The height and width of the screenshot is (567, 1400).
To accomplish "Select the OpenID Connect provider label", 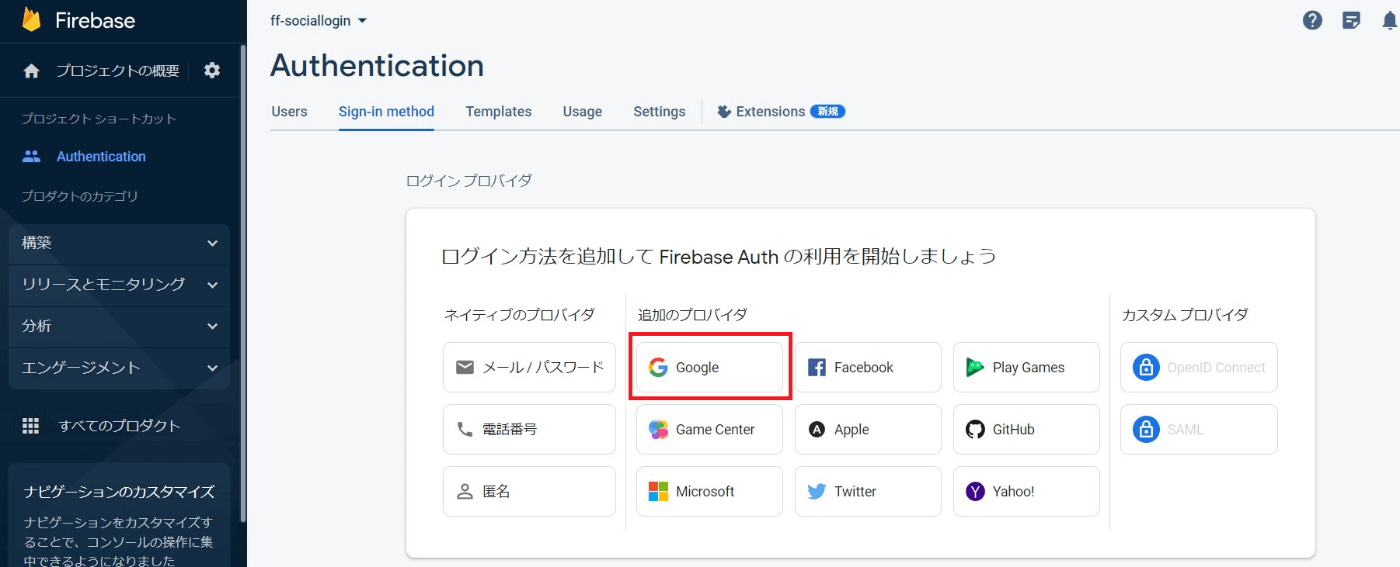I will point(1216,367).
